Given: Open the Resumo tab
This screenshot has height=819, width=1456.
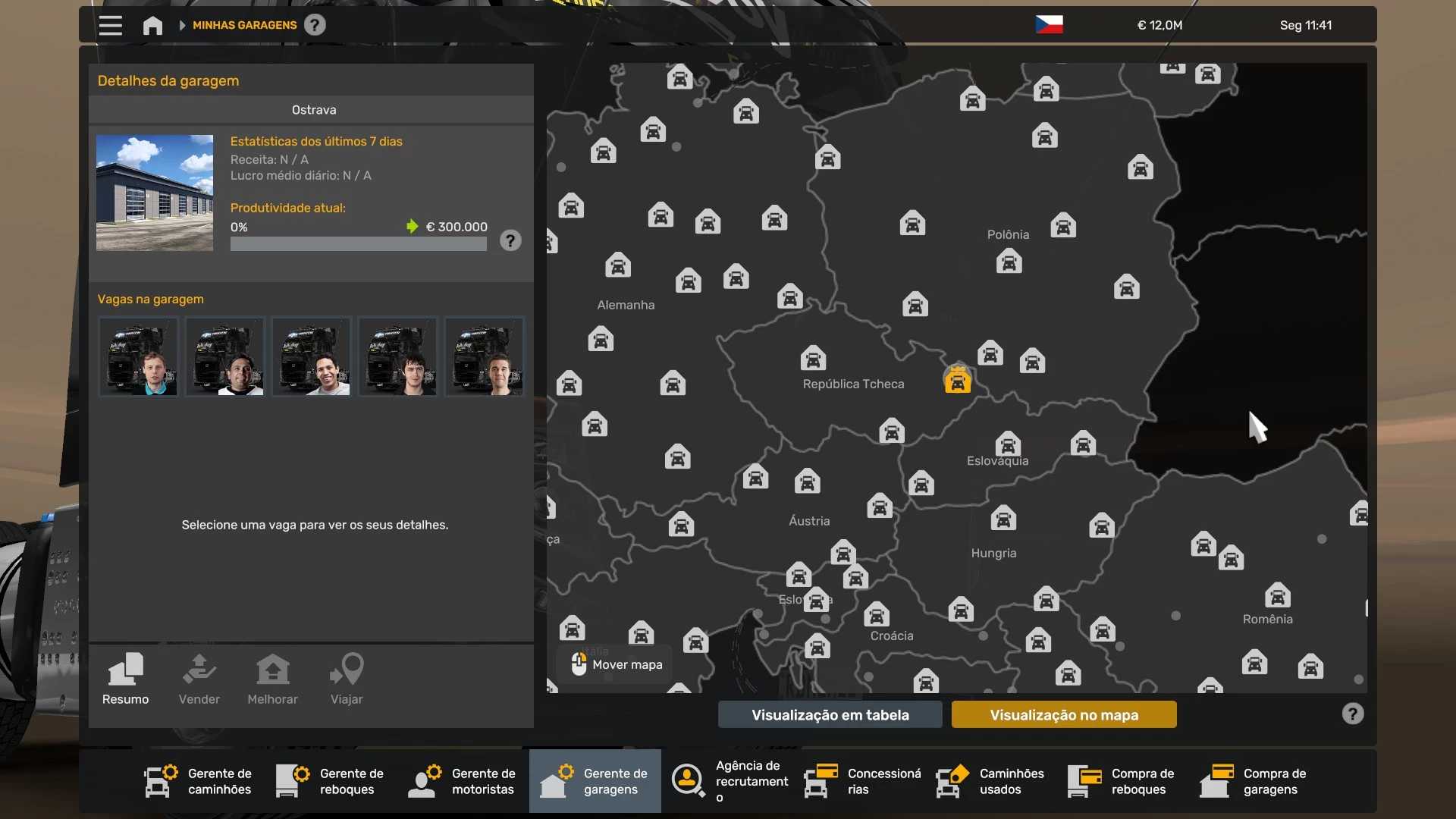Looking at the screenshot, I should pos(125,679).
